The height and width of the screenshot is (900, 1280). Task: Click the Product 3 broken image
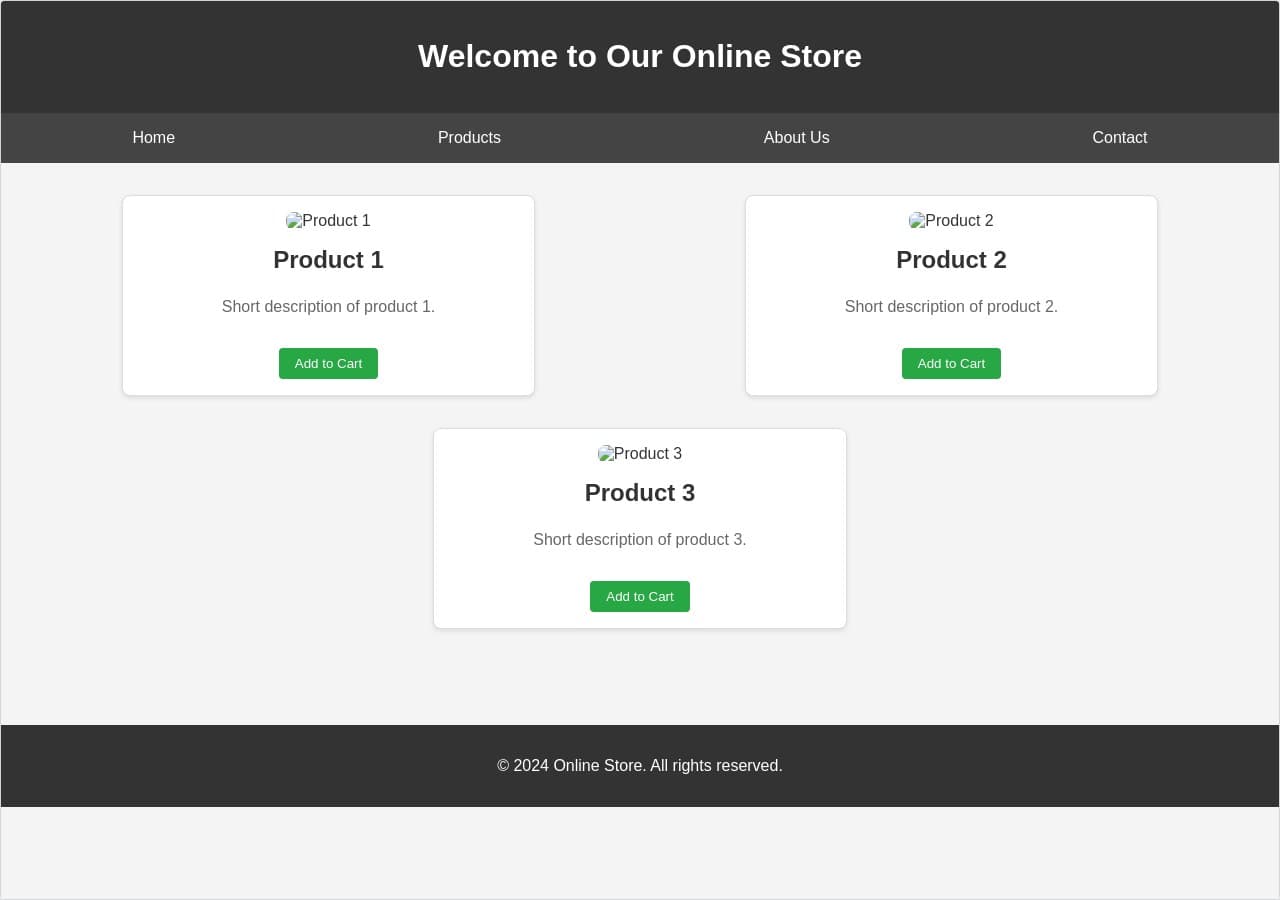pos(640,454)
